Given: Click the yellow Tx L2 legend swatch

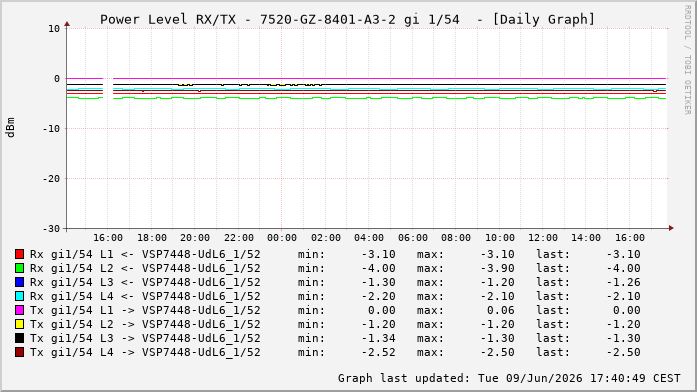Looking at the screenshot, I should [x=19, y=324].
